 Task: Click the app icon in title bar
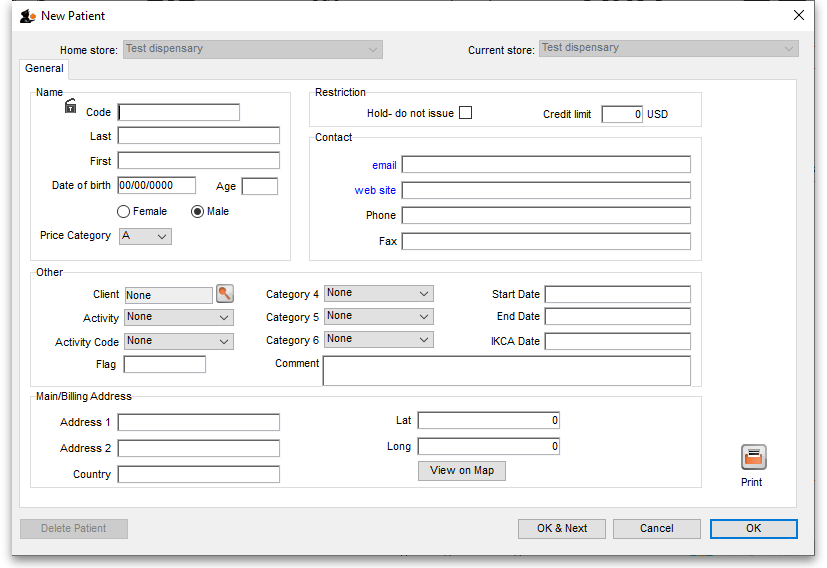[28, 16]
